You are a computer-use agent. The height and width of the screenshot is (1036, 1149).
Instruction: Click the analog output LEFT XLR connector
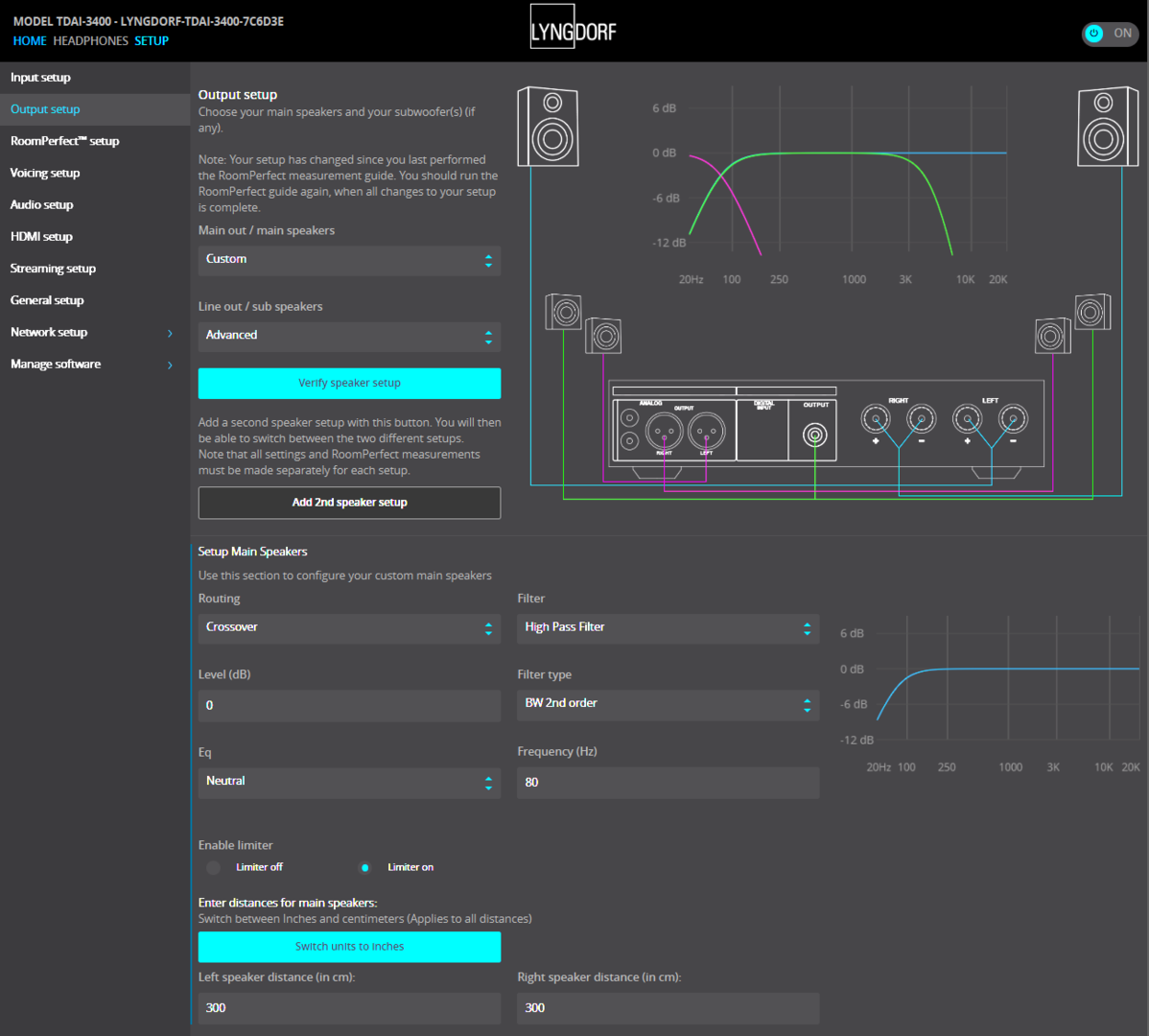[x=707, y=432]
